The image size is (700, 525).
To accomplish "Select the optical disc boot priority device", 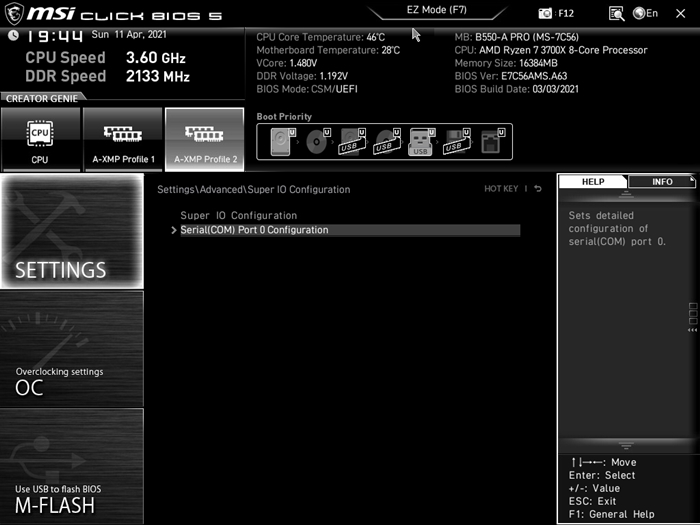I will [317, 142].
